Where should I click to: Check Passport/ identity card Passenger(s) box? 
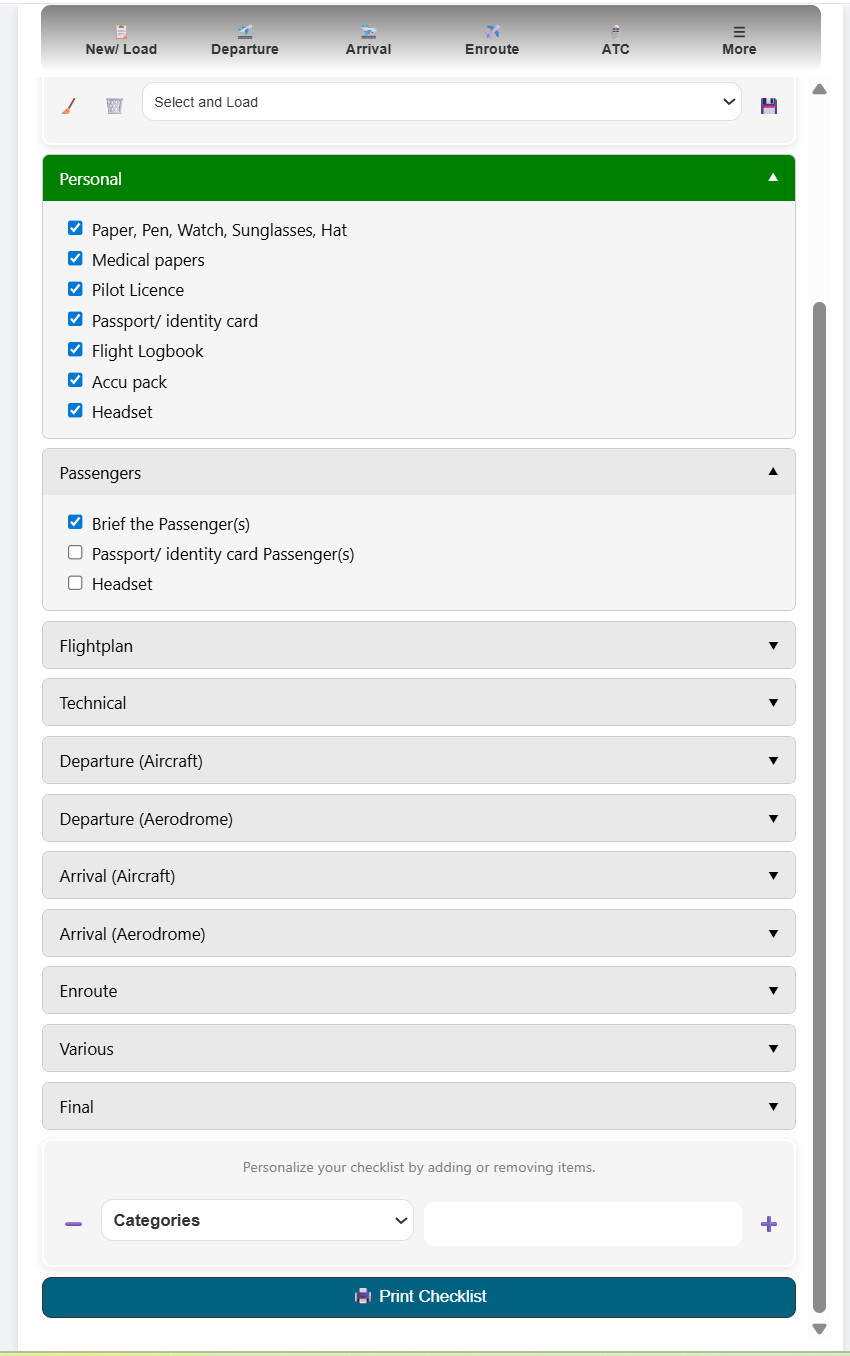click(75, 553)
